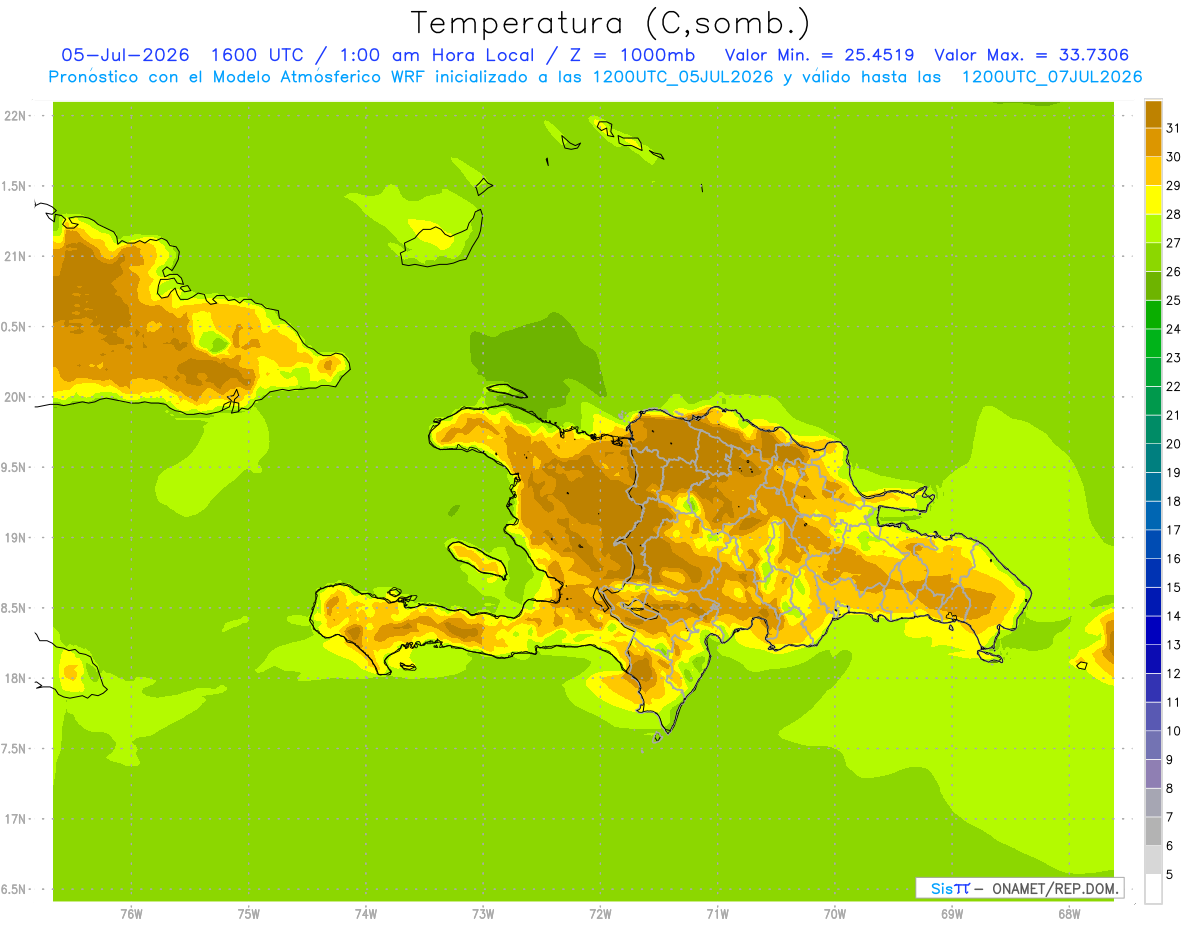Pick the dark blue colorbar swatch between 13 and 14
This screenshot has height=927, width=1200.
(1153, 630)
